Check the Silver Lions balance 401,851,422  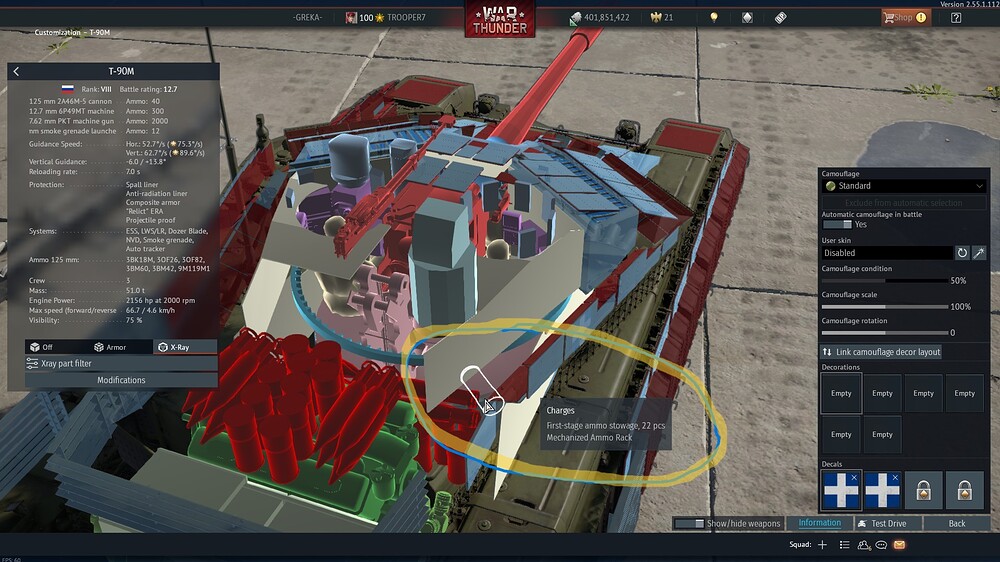pyautogui.click(x=599, y=18)
